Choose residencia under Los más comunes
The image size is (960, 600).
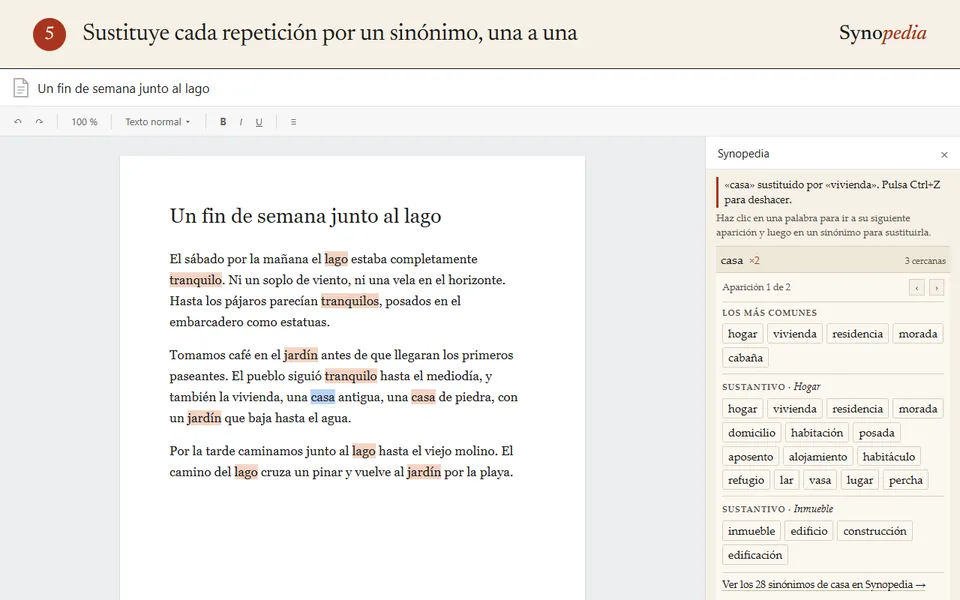point(857,334)
